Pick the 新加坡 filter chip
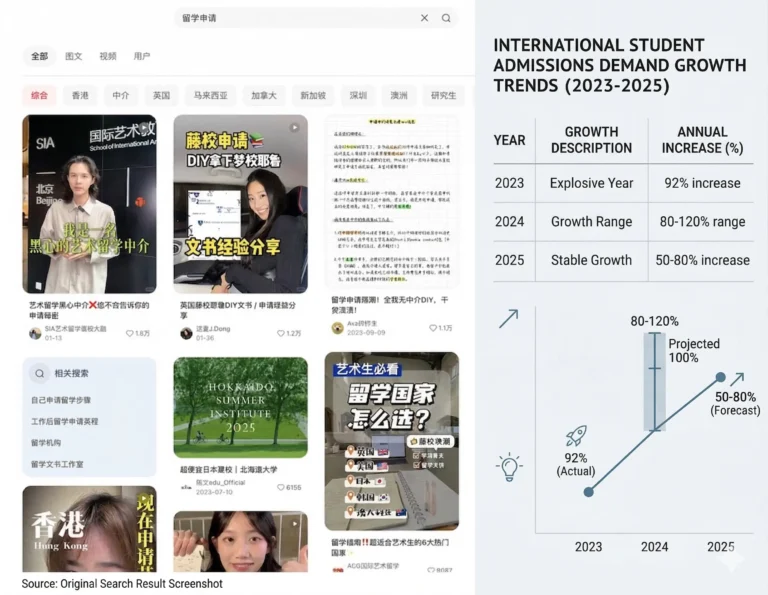This screenshot has height=595, width=768. click(x=313, y=95)
